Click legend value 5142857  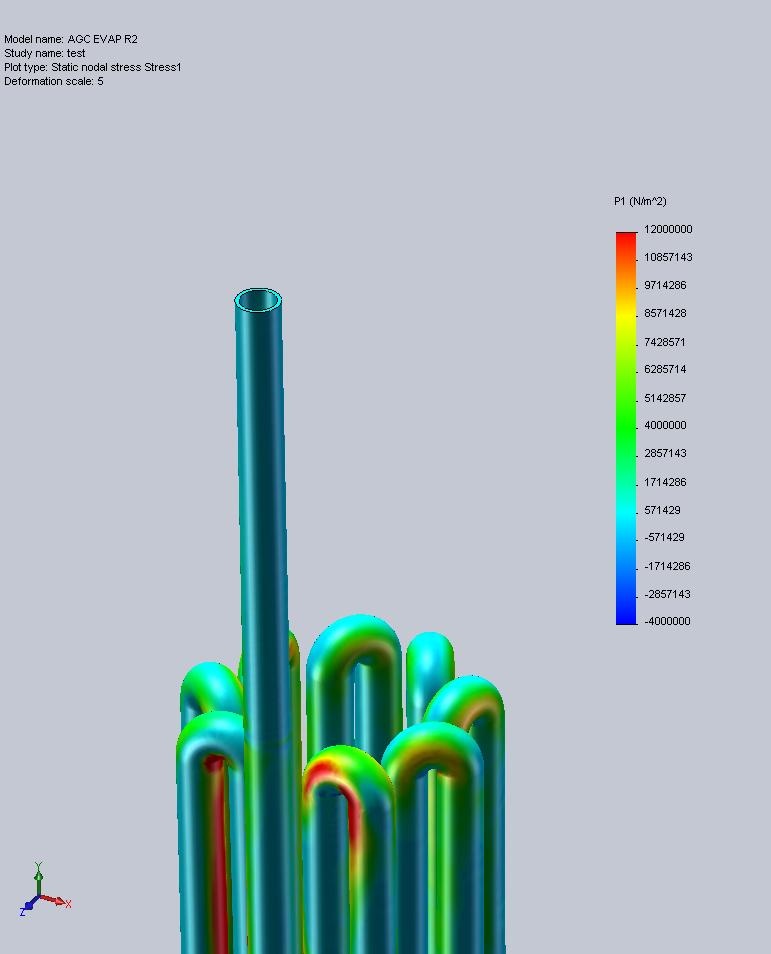tap(665, 398)
